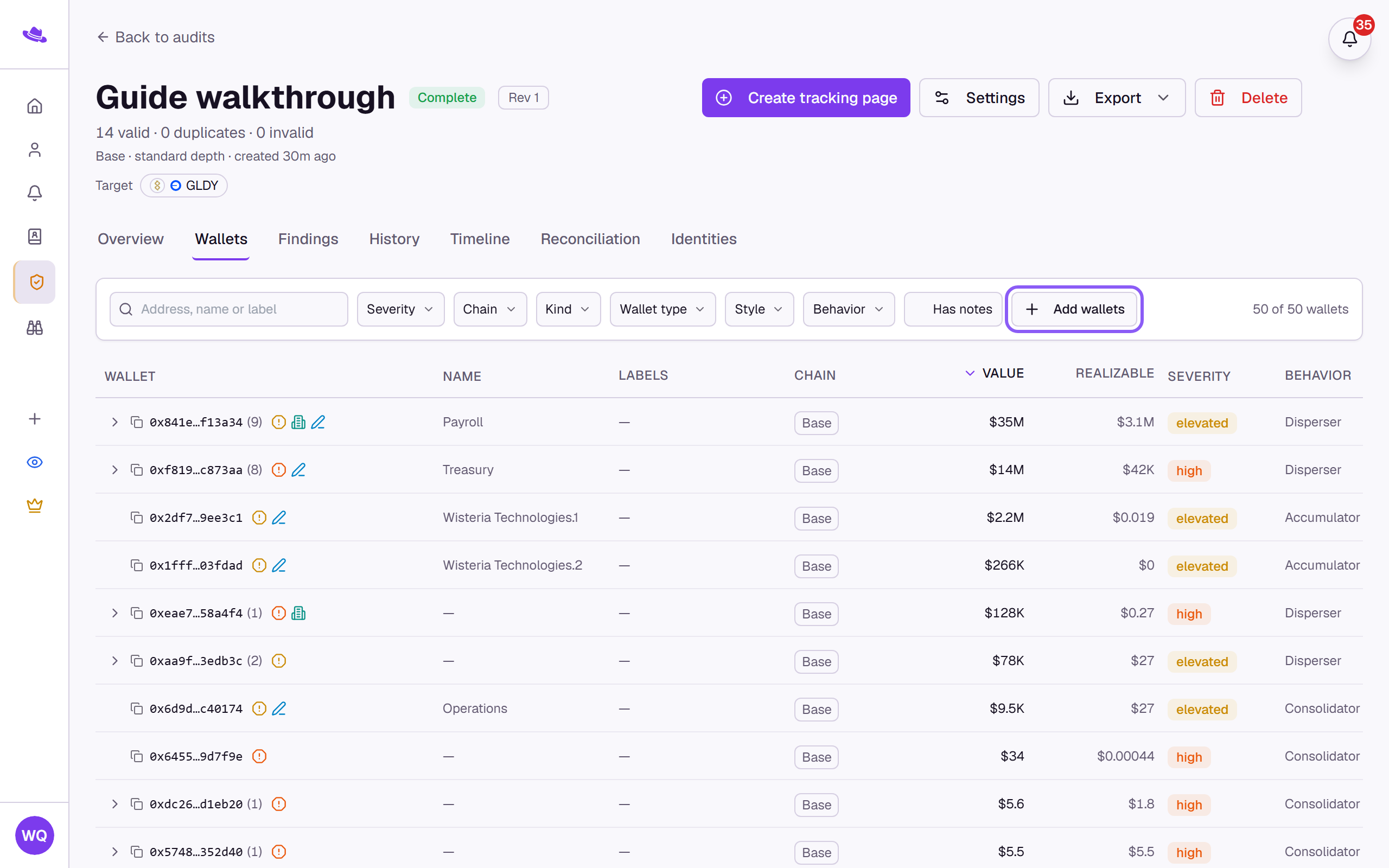
Task: Edit the Payroll wallet with pencil icon
Action: 318,422
